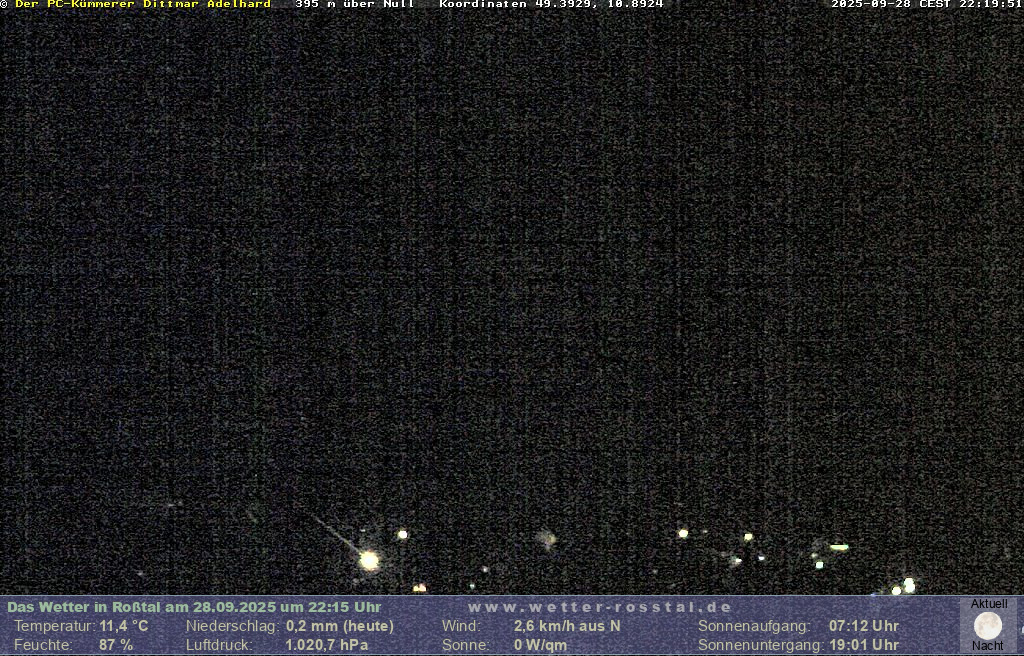Click the wind reading 2,6 km/h aus N
The width and height of the screenshot is (1024, 656).
567,626
